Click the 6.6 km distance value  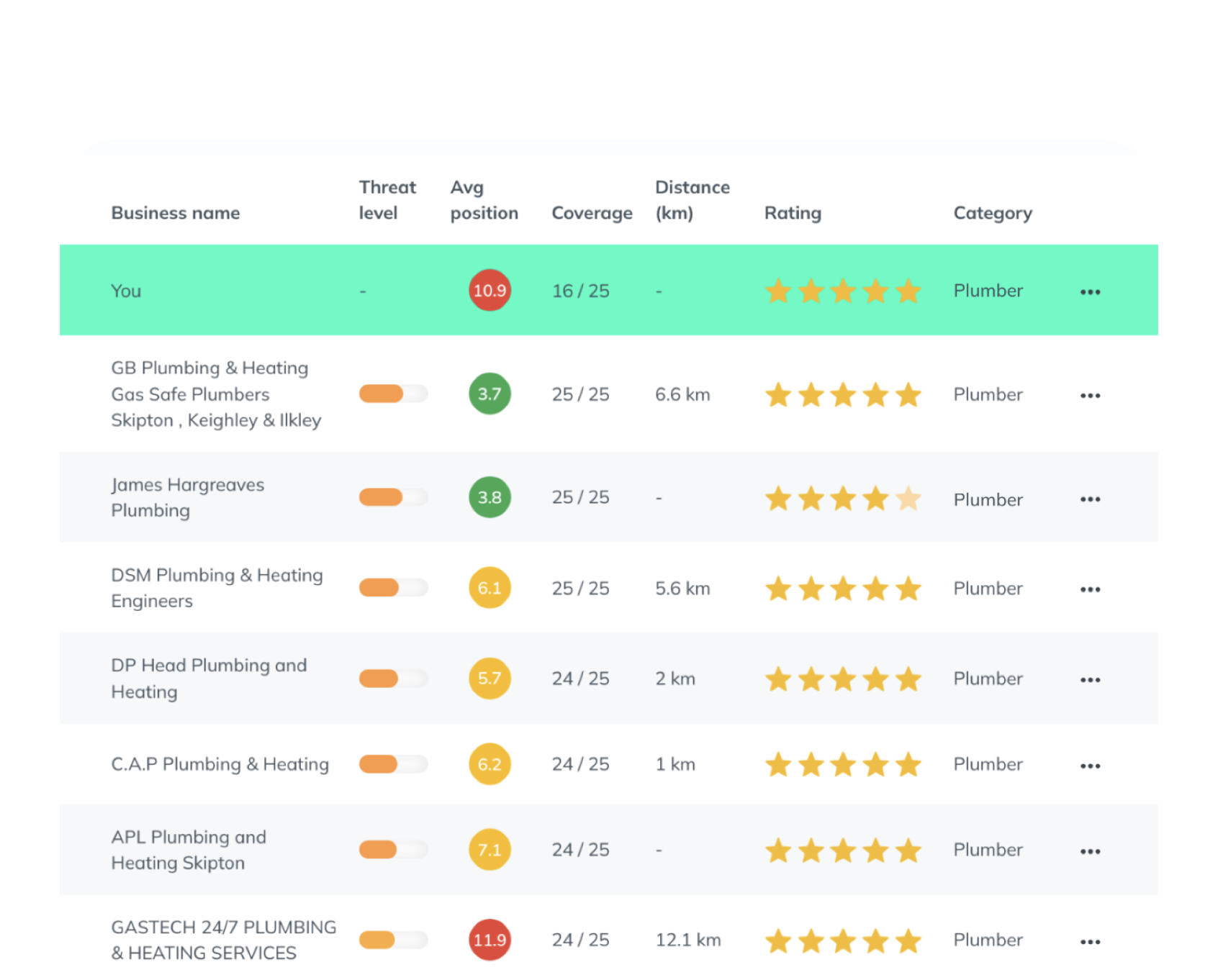(682, 394)
